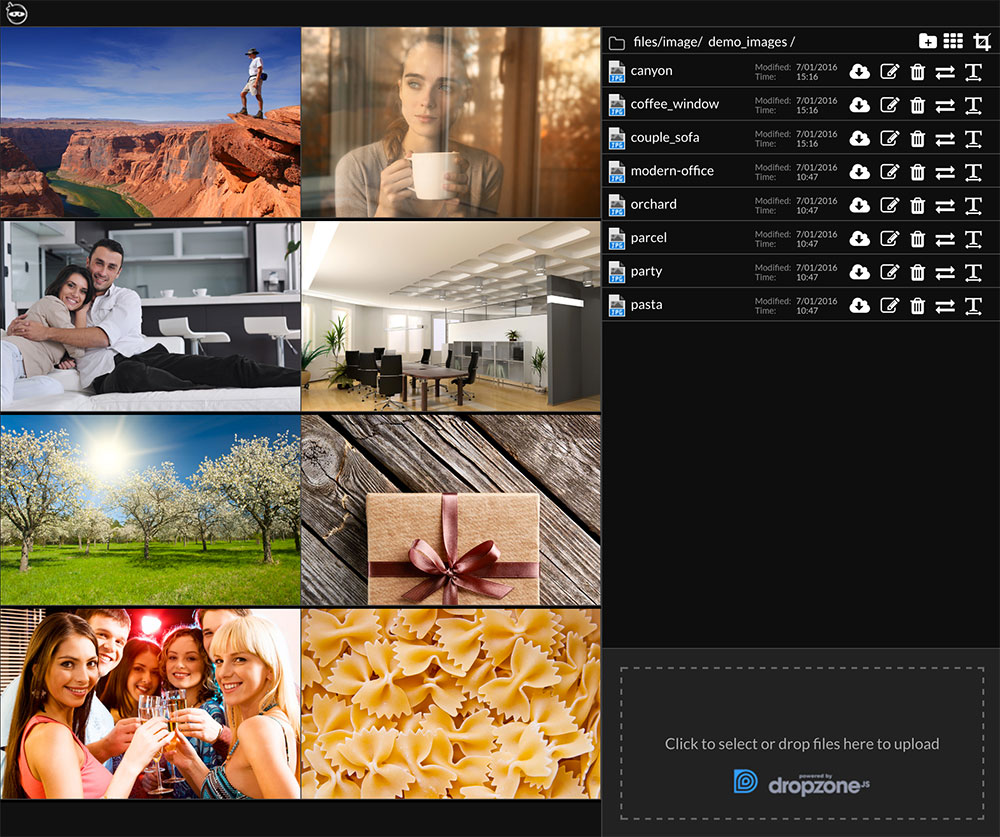
Task: Rename party using text icon
Action: coord(973,272)
